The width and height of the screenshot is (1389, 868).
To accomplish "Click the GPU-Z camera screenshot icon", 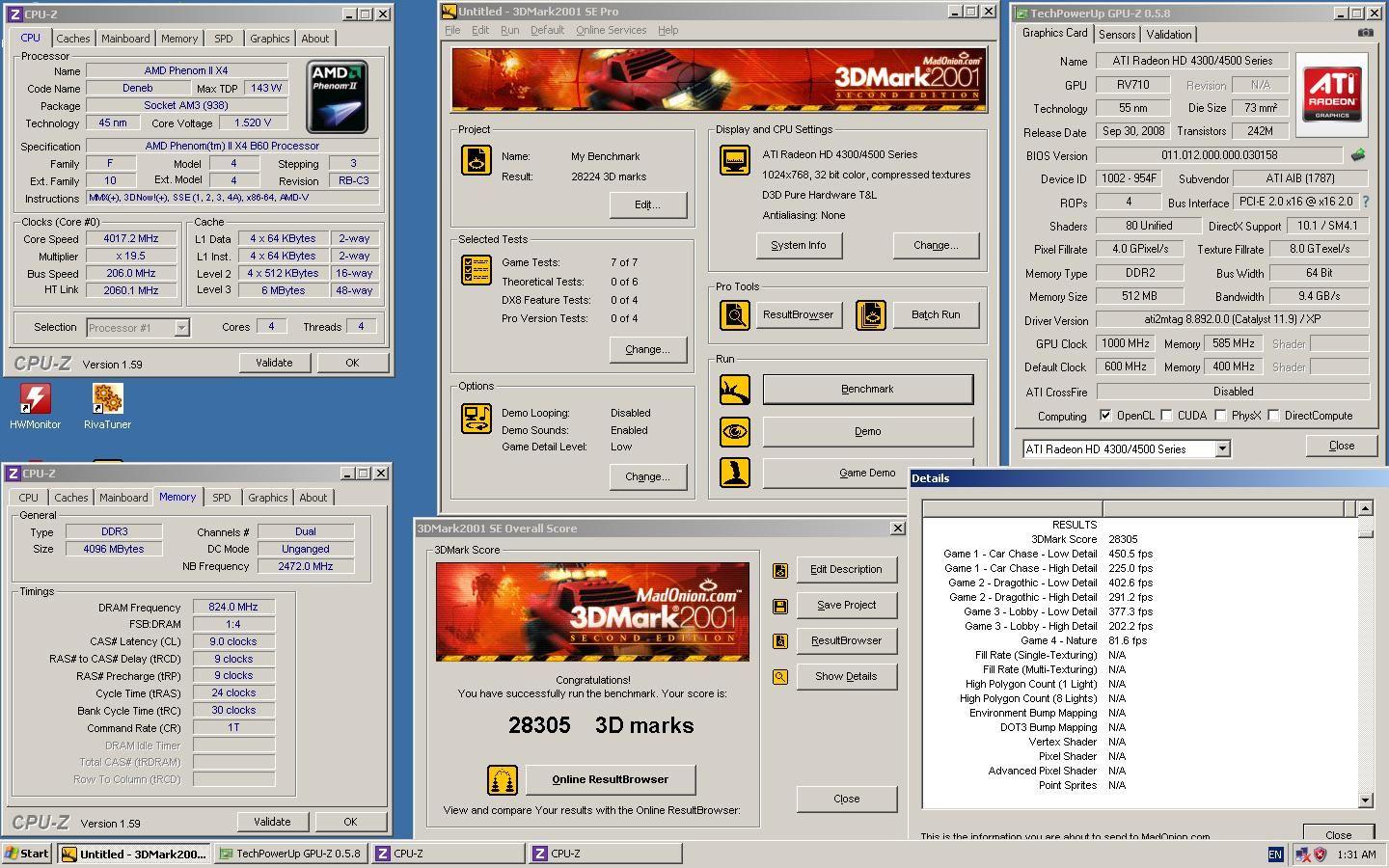I will tap(1365, 33).
